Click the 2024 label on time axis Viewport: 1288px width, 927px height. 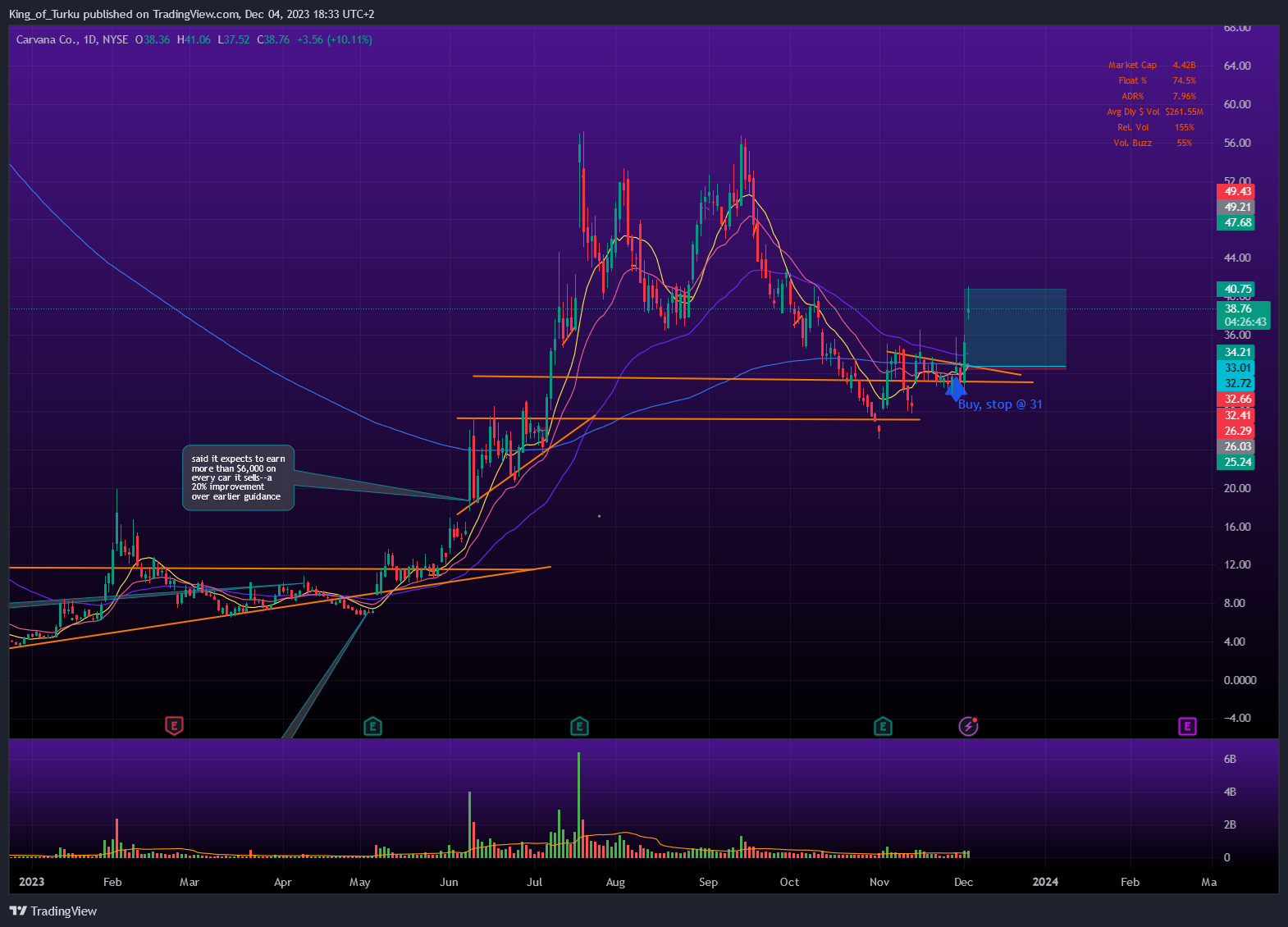point(1045,882)
